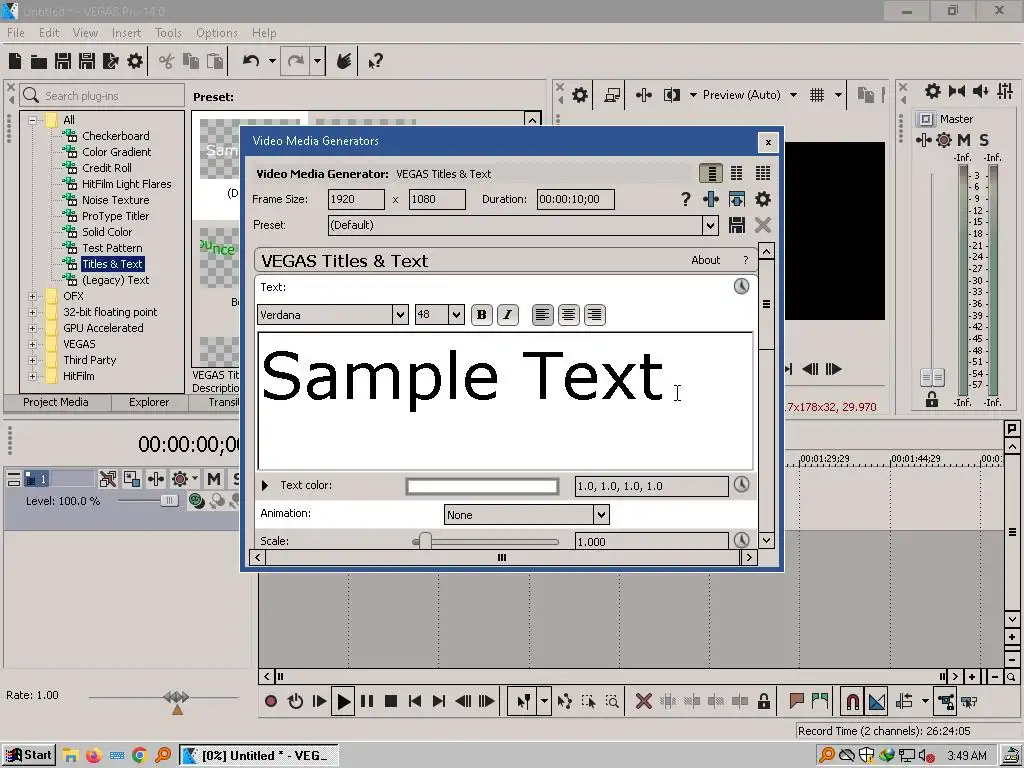Click the Scale animate clock icon
The image size is (1024, 768).
pos(741,540)
